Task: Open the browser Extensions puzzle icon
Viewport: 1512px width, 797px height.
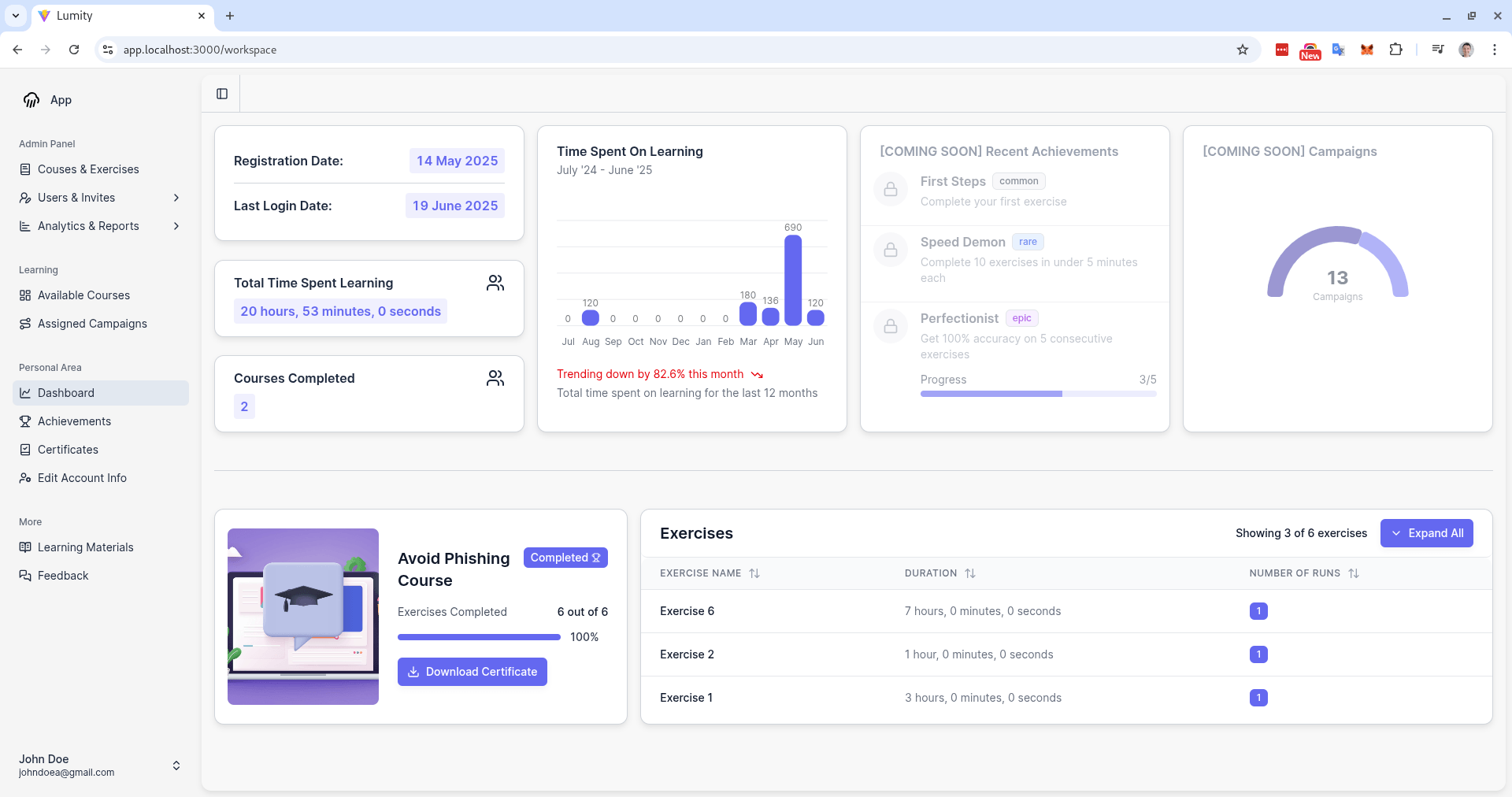Action: 1395,50
